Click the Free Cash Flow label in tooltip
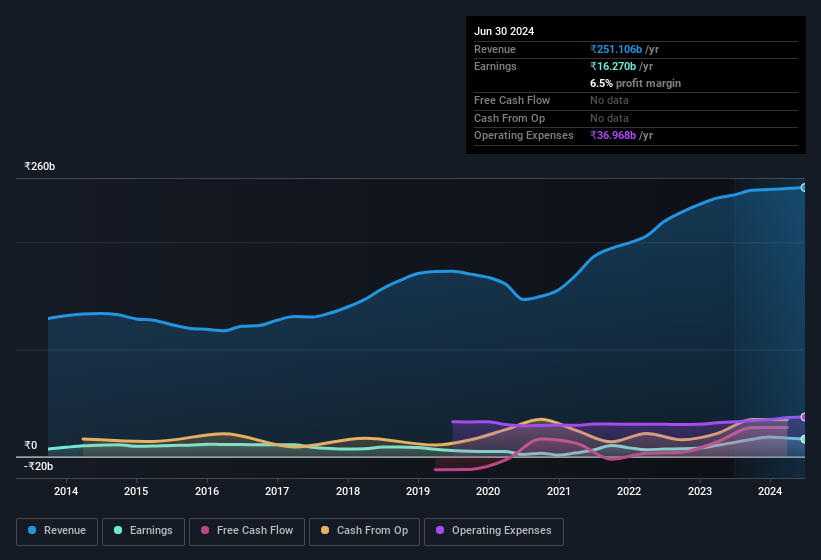The height and width of the screenshot is (560, 821). (x=512, y=100)
